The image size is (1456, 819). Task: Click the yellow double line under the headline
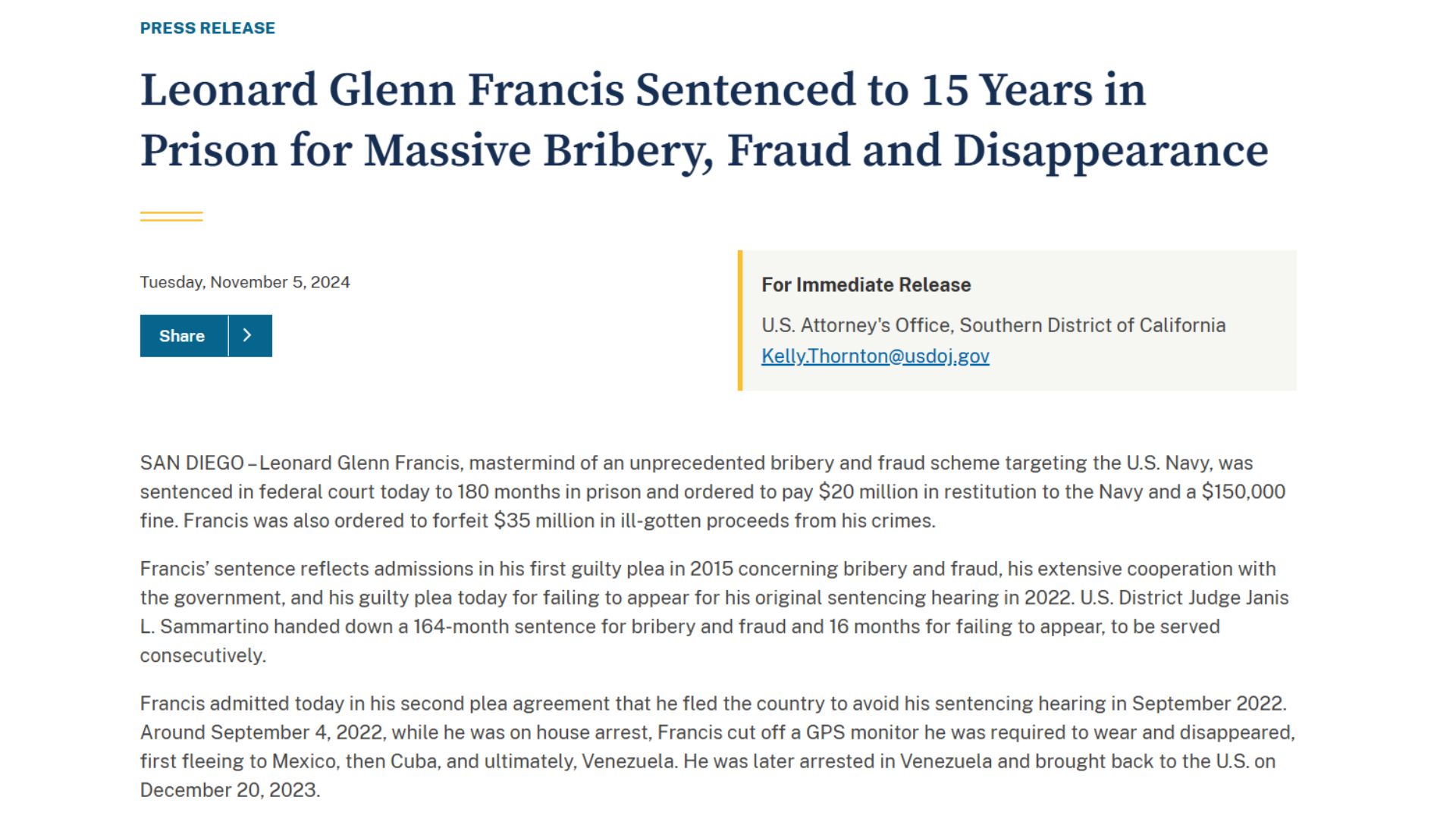click(x=171, y=217)
